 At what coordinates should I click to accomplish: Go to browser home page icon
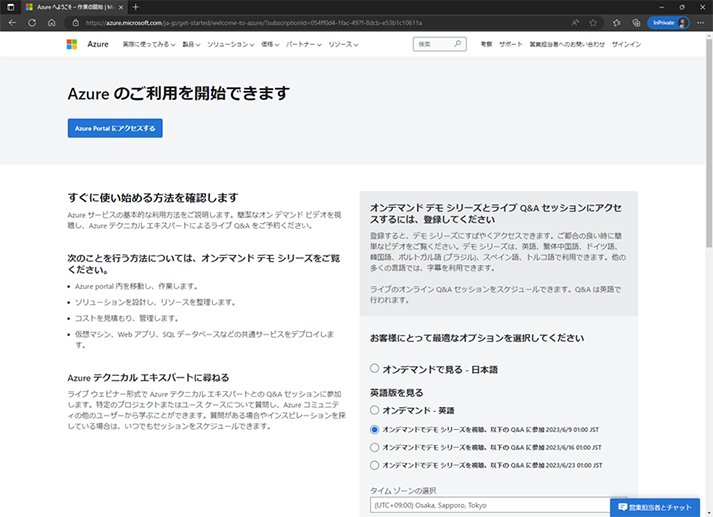point(52,23)
